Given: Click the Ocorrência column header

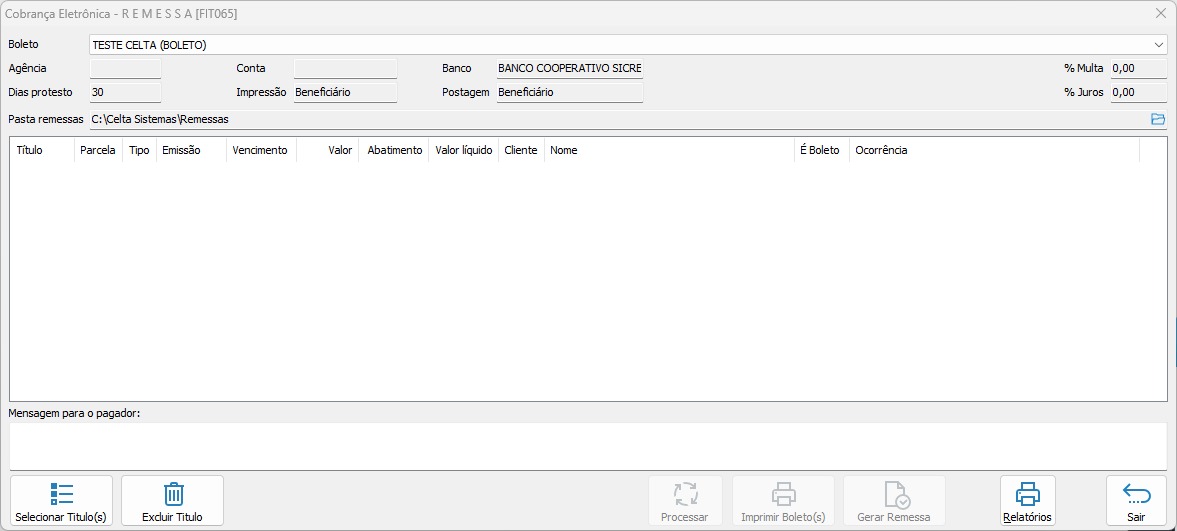Looking at the screenshot, I should [x=881, y=150].
